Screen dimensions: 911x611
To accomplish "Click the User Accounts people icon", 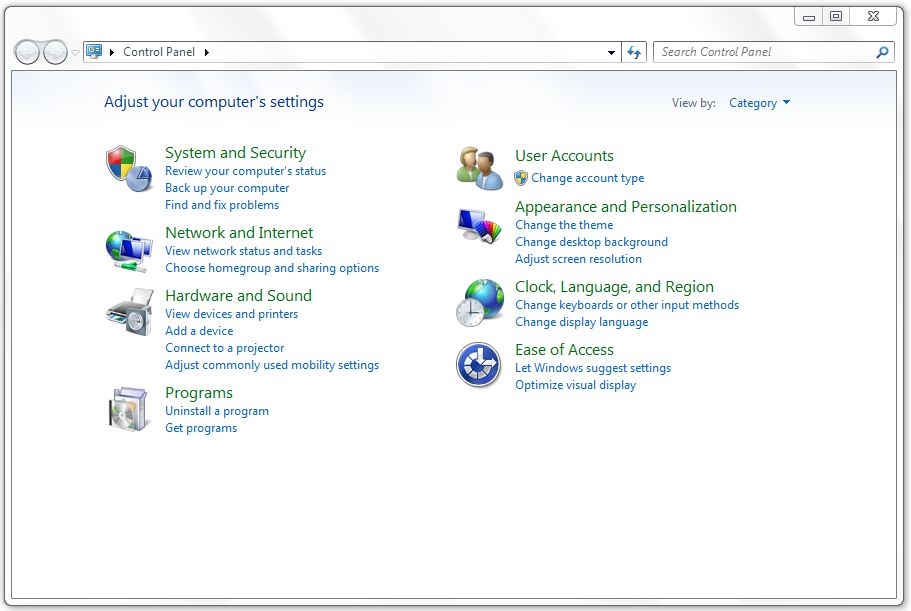I will (479, 168).
